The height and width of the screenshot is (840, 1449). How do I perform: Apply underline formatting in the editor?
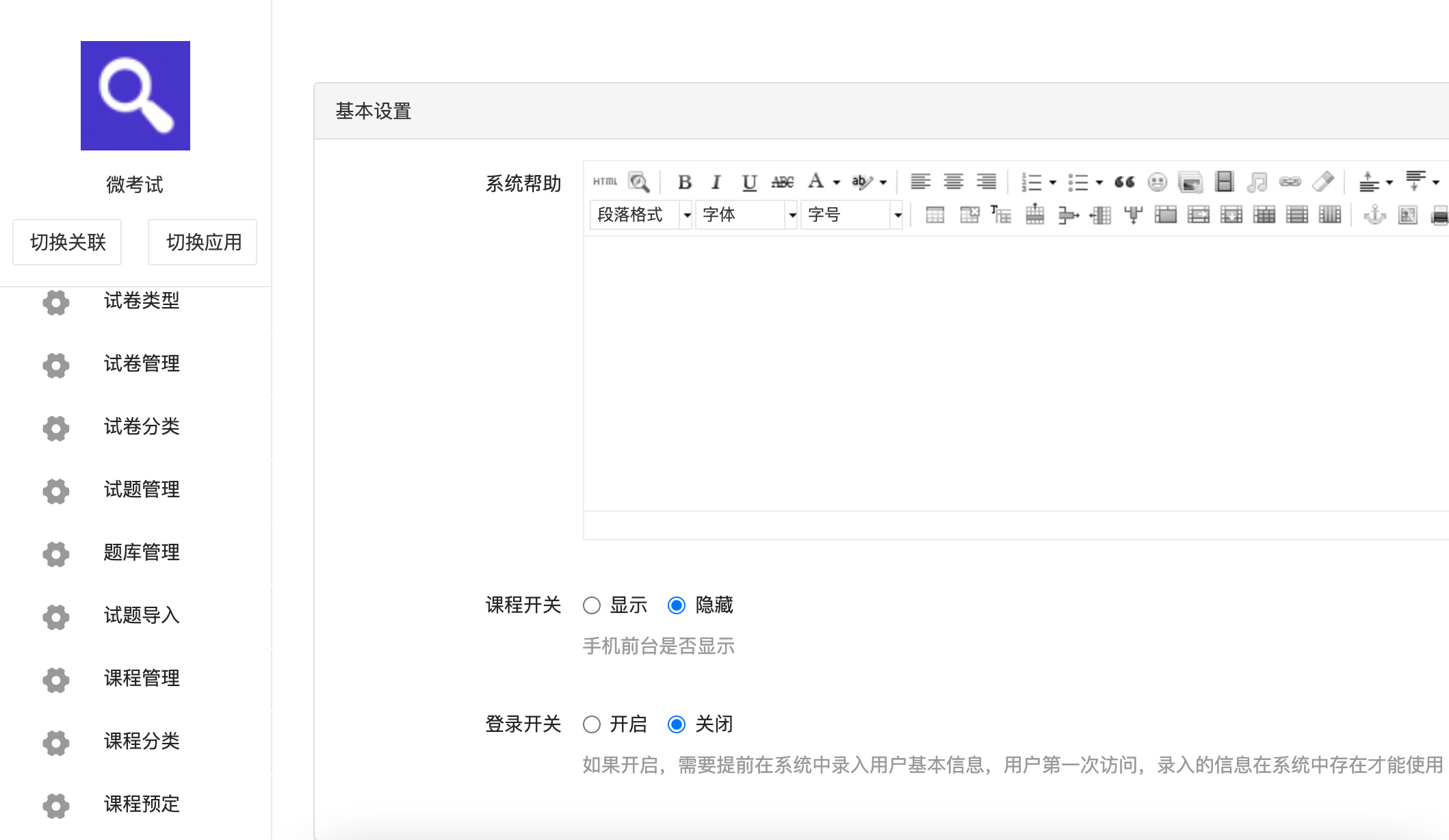[749, 182]
